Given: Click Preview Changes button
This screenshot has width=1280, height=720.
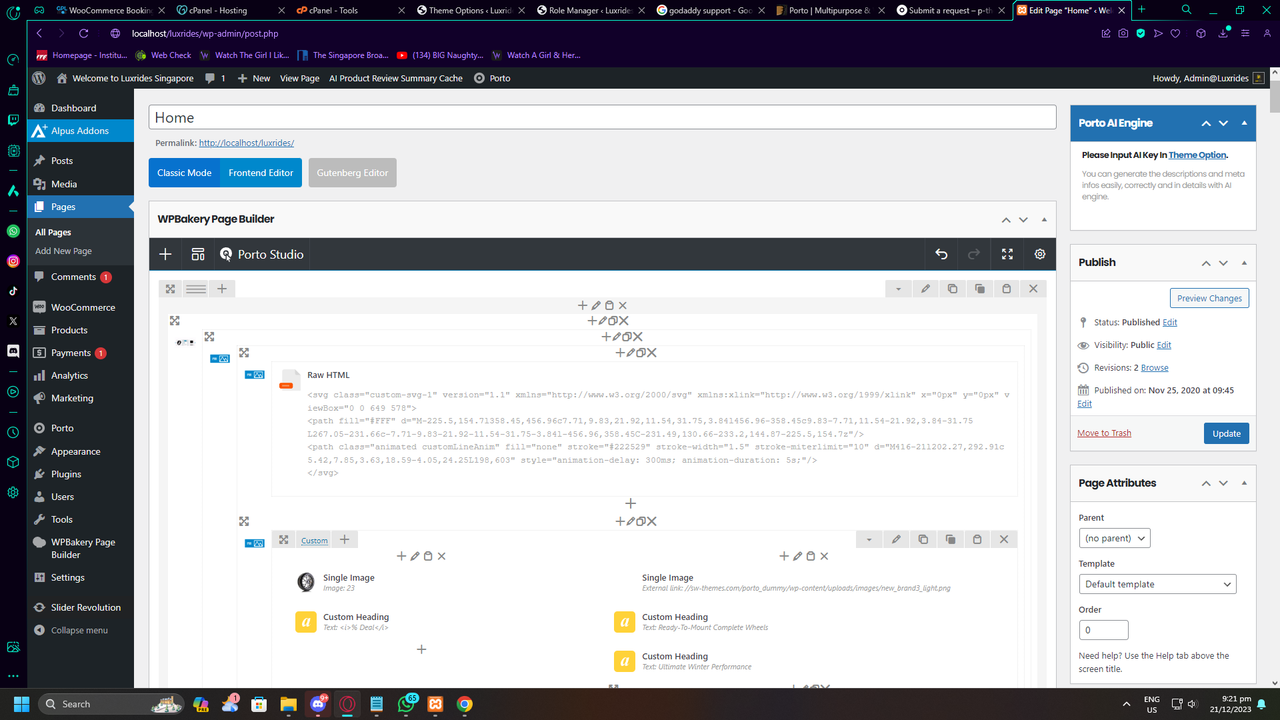Looking at the screenshot, I should 1209,298.
